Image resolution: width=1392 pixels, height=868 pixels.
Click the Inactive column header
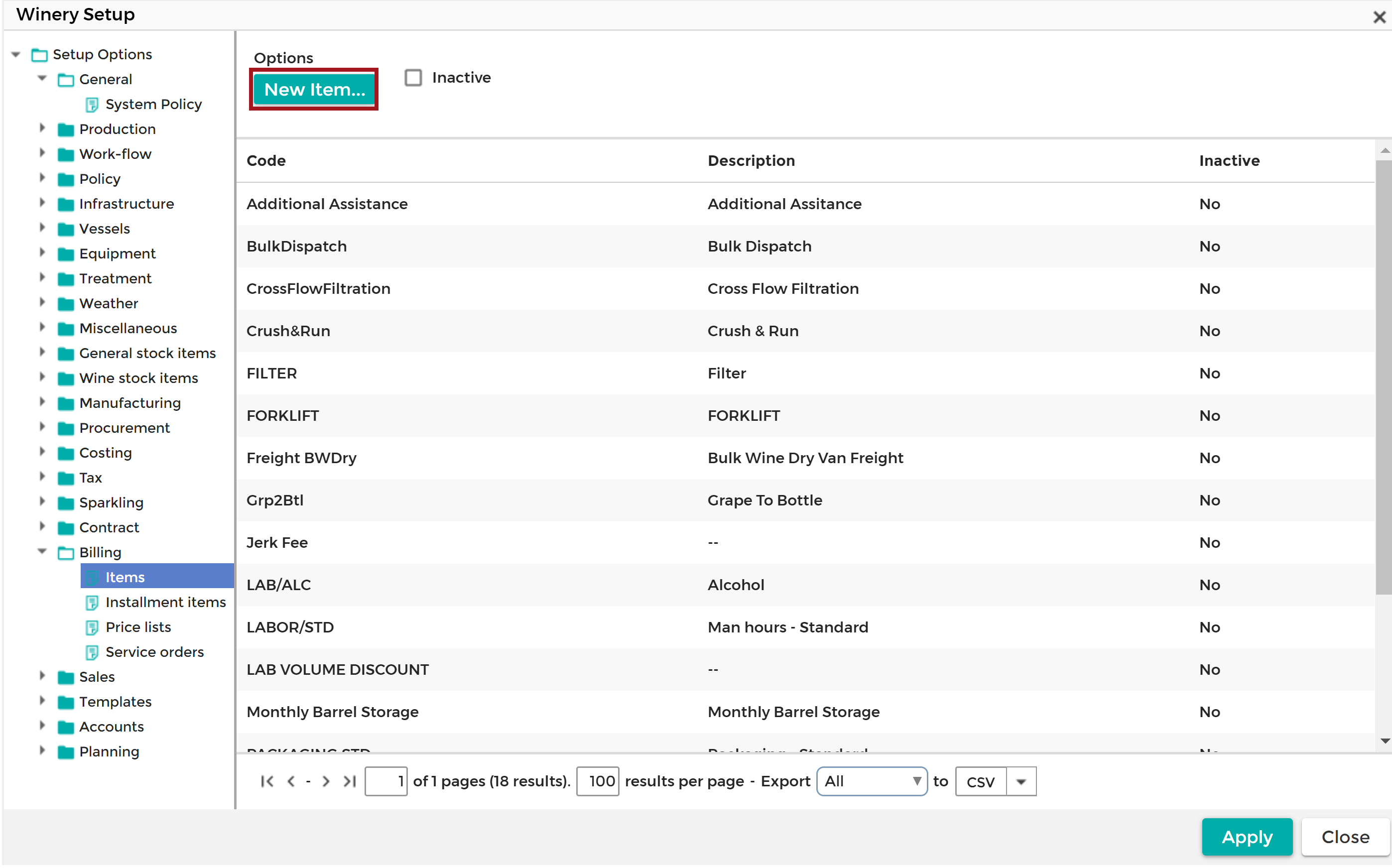(x=1229, y=161)
